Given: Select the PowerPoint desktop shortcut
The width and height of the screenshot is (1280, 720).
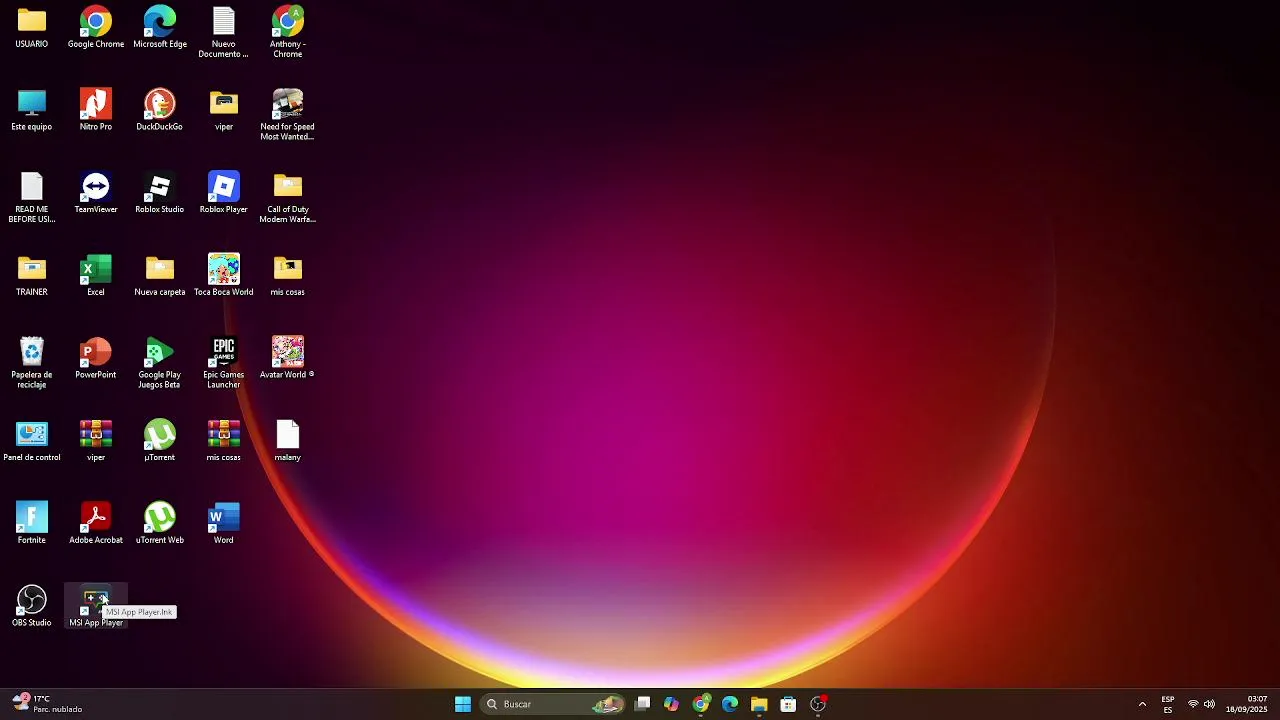Looking at the screenshot, I should pos(96,358).
